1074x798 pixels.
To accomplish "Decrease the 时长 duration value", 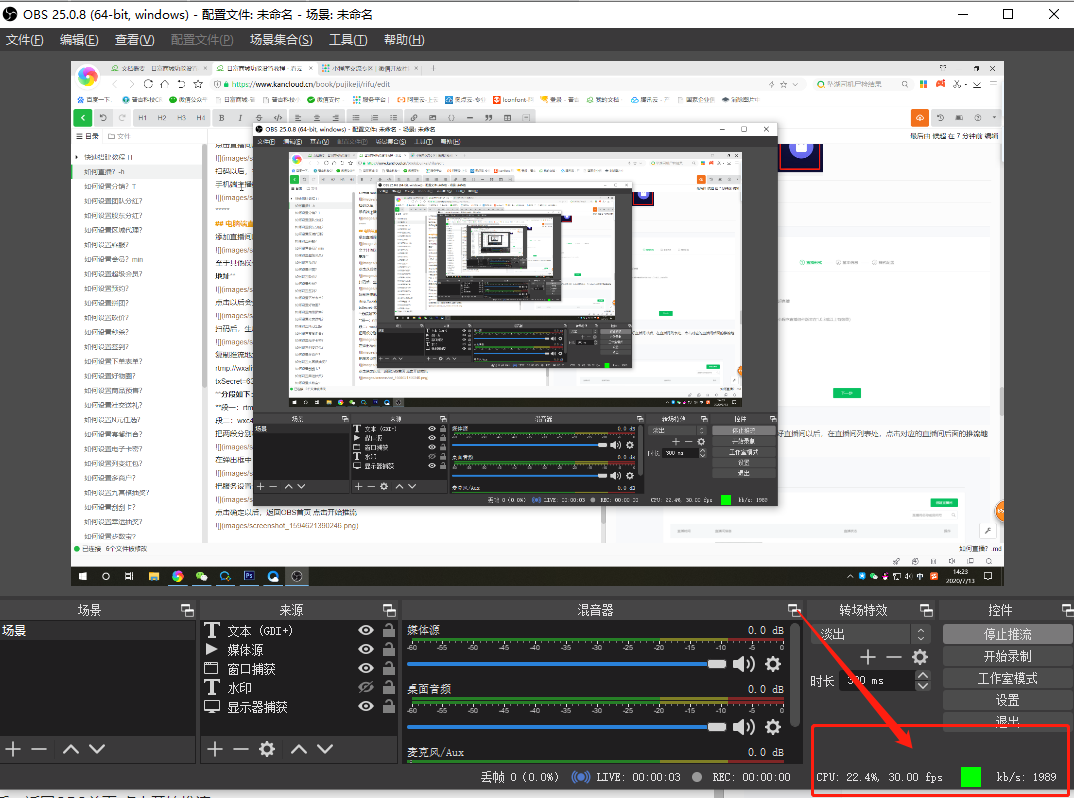I will 923,686.
